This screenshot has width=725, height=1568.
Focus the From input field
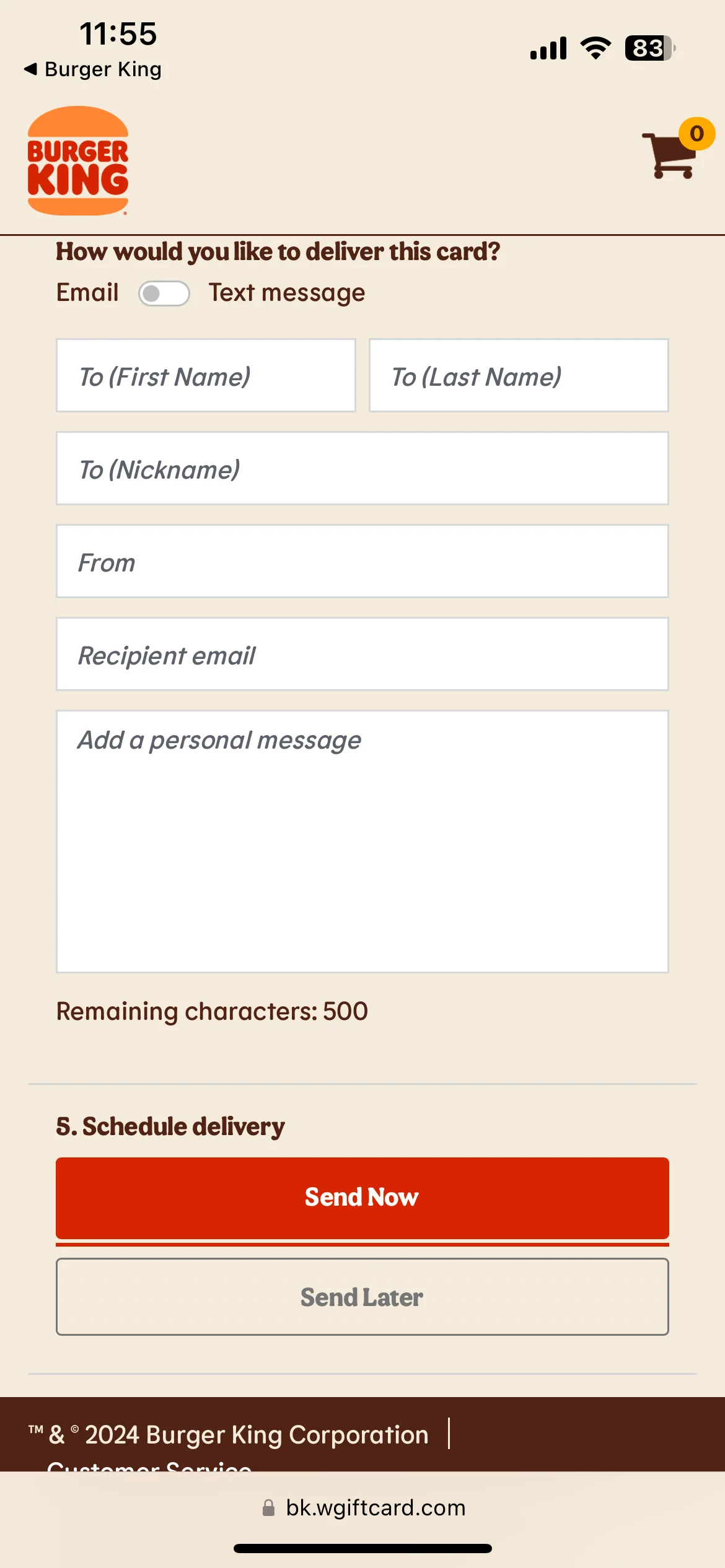click(362, 561)
